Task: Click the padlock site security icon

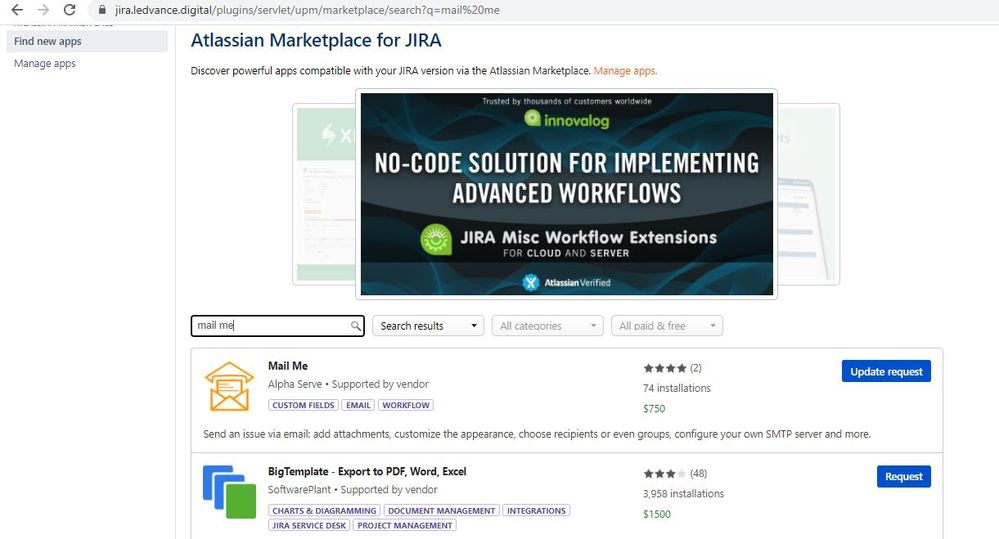Action: (x=102, y=10)
